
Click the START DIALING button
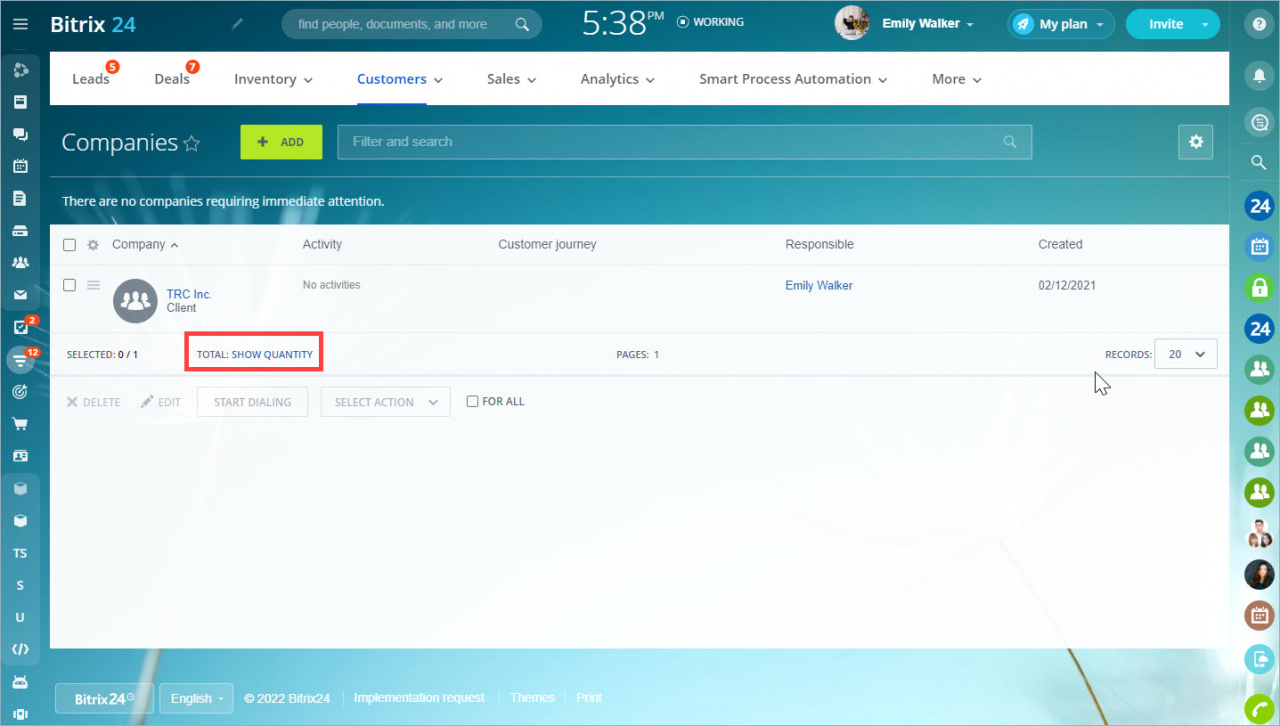coord(253,402)
